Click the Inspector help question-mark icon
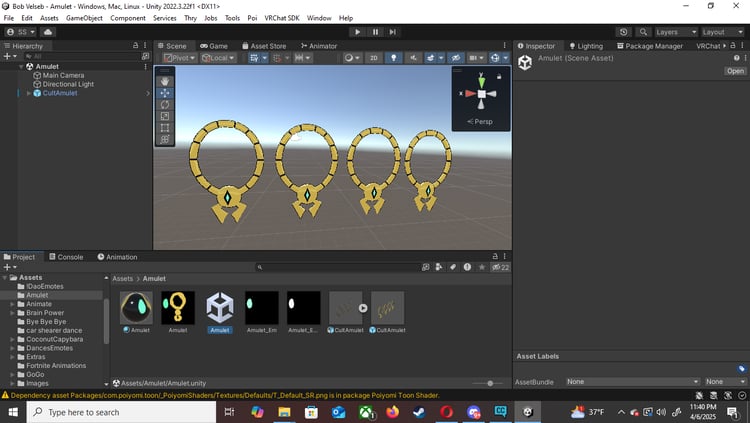Screen dimensions: 750x423 click(736, 58)
